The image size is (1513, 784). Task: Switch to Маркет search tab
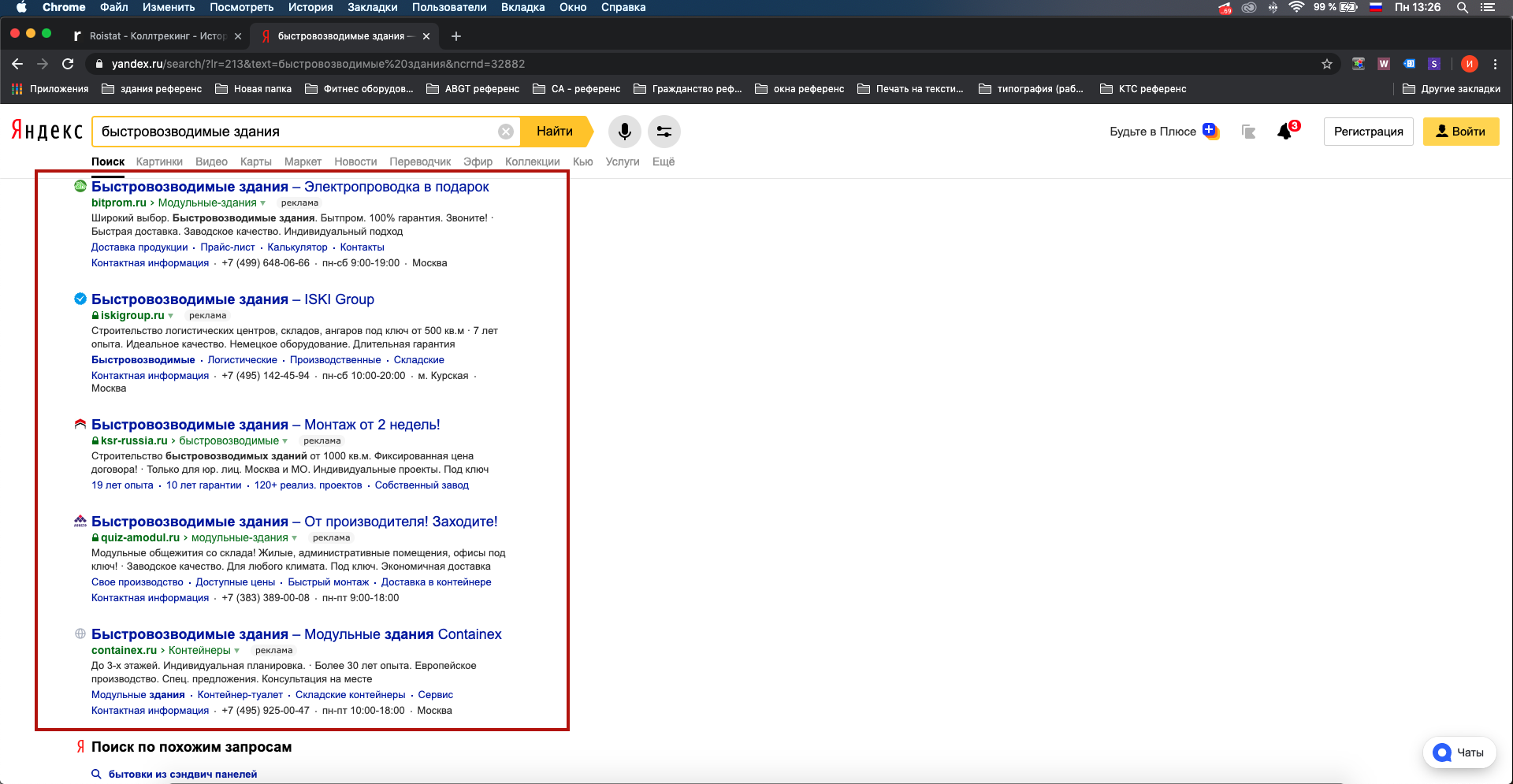click(x=303, y=162)
